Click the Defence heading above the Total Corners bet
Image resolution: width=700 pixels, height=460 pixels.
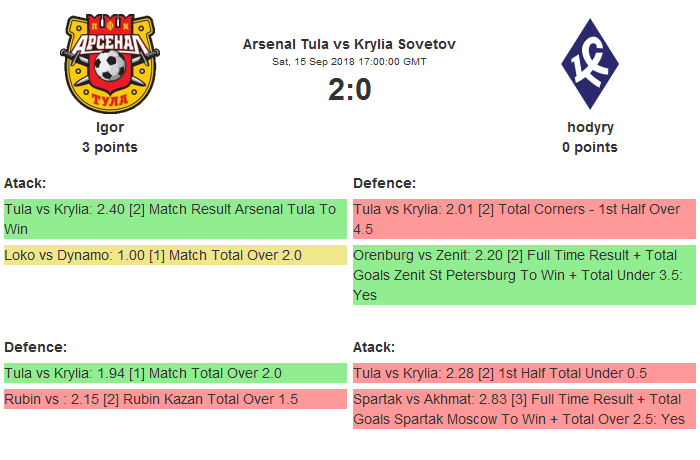pyautogui.click(x=384, y=183)
